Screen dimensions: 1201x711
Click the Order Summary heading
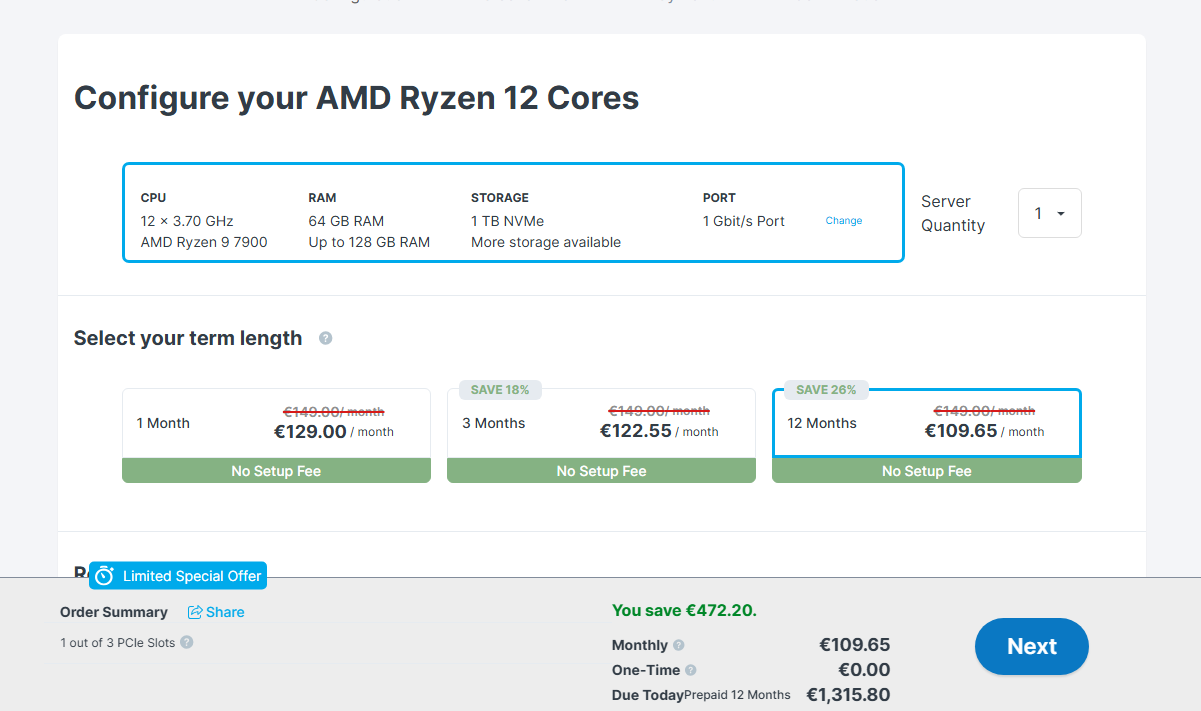(114, 612)
